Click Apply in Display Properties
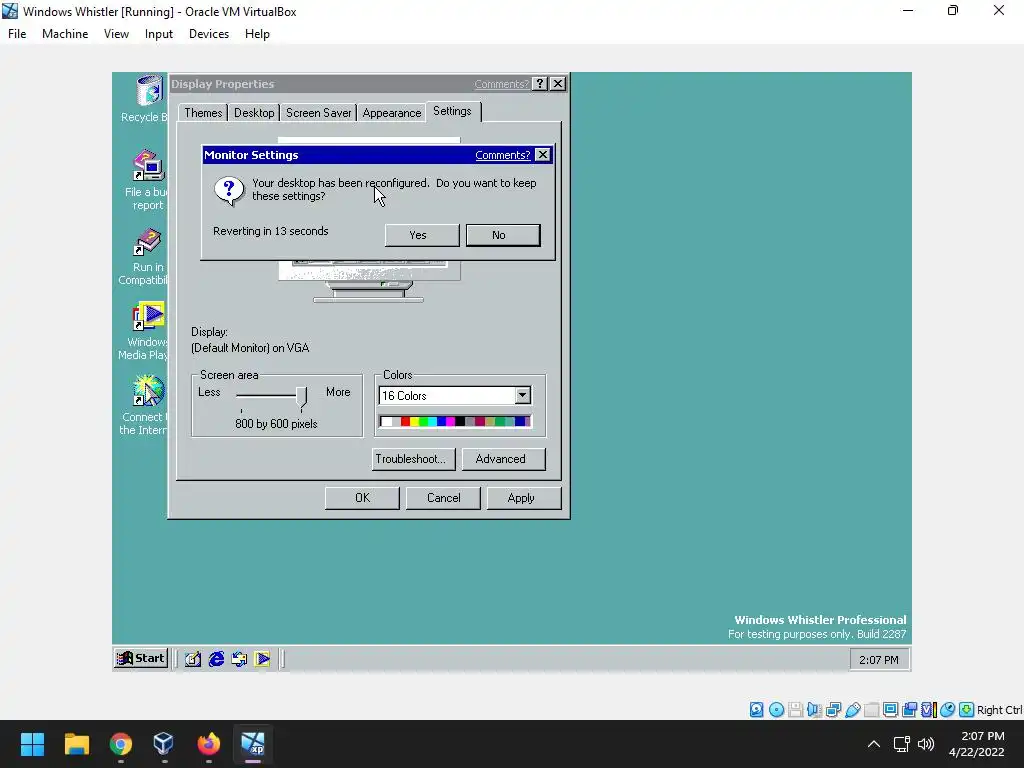The image size is (1024, 768). point(524,498)
